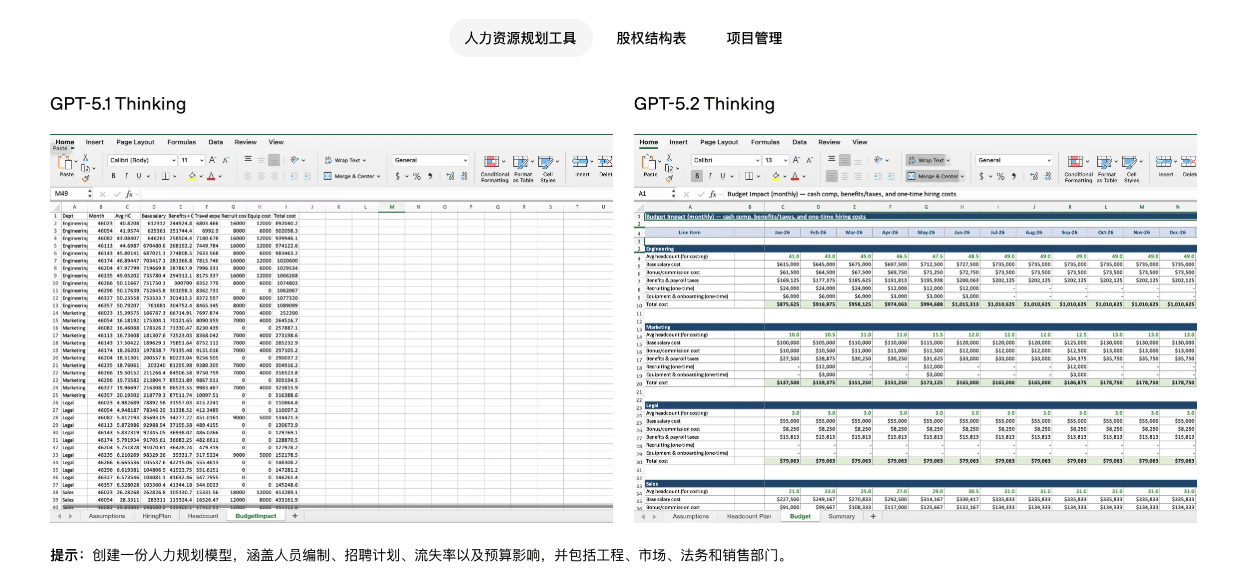The image size is (1243, 584).
Task: Open font size 13 dropdown in GPT-5.2 spreadsheet
Action: click(x=776, y=160)
